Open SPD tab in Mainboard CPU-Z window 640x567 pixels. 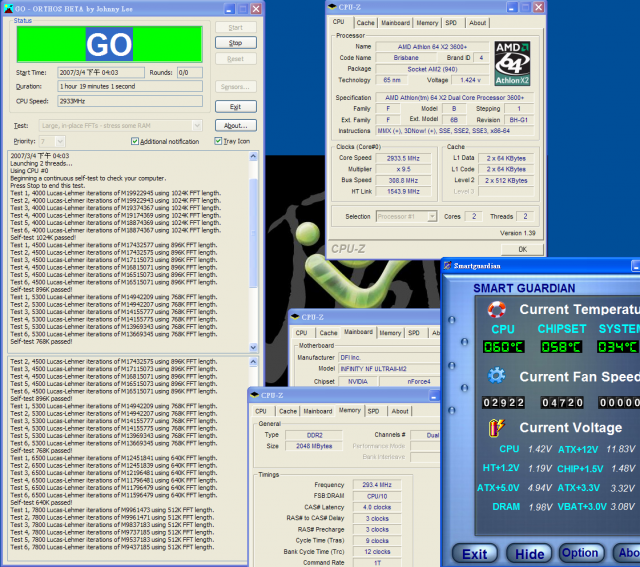click(414, 333)
